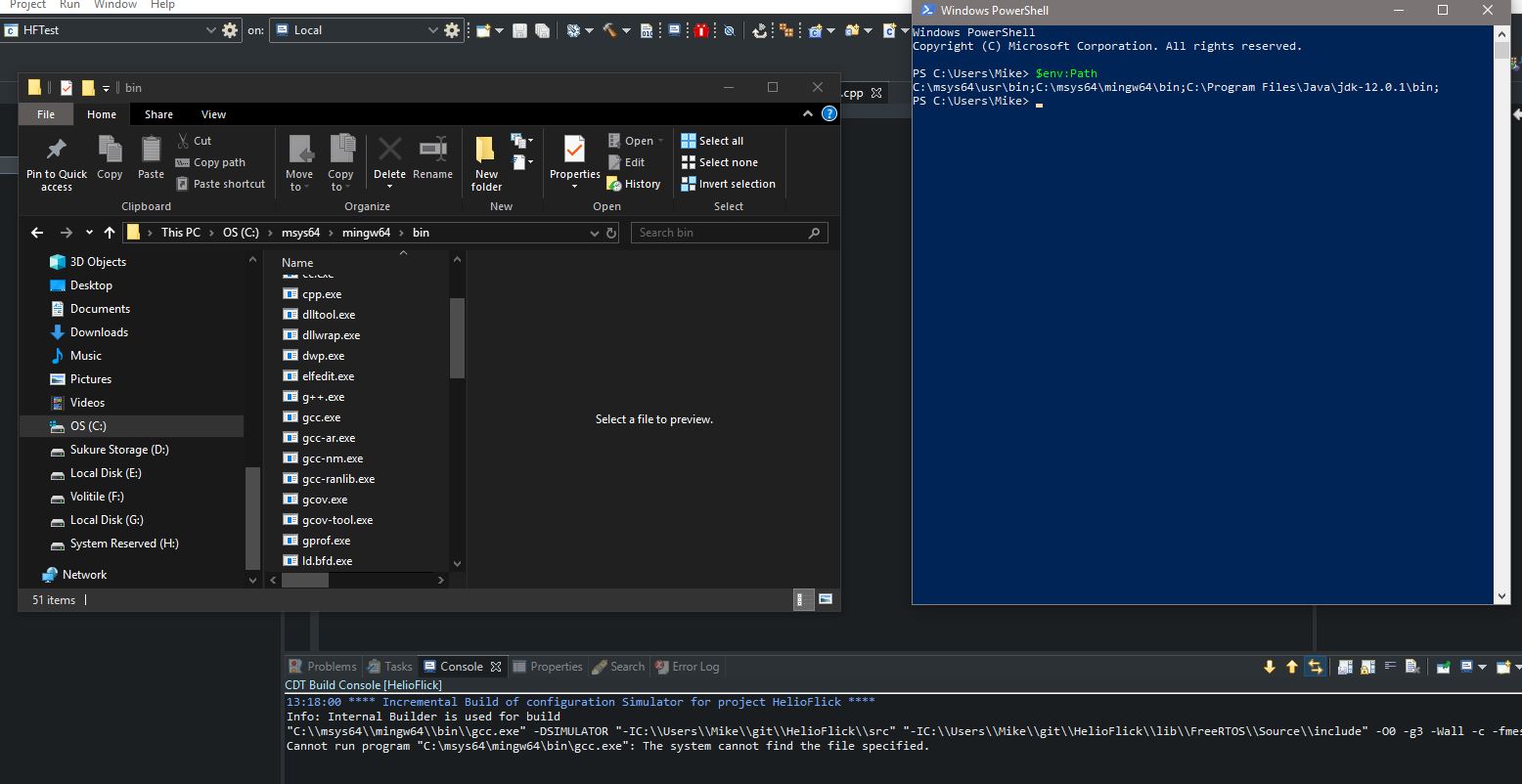
Task: Click mingw64 in Explorer breadcrumb path
Action: (366, 233)
